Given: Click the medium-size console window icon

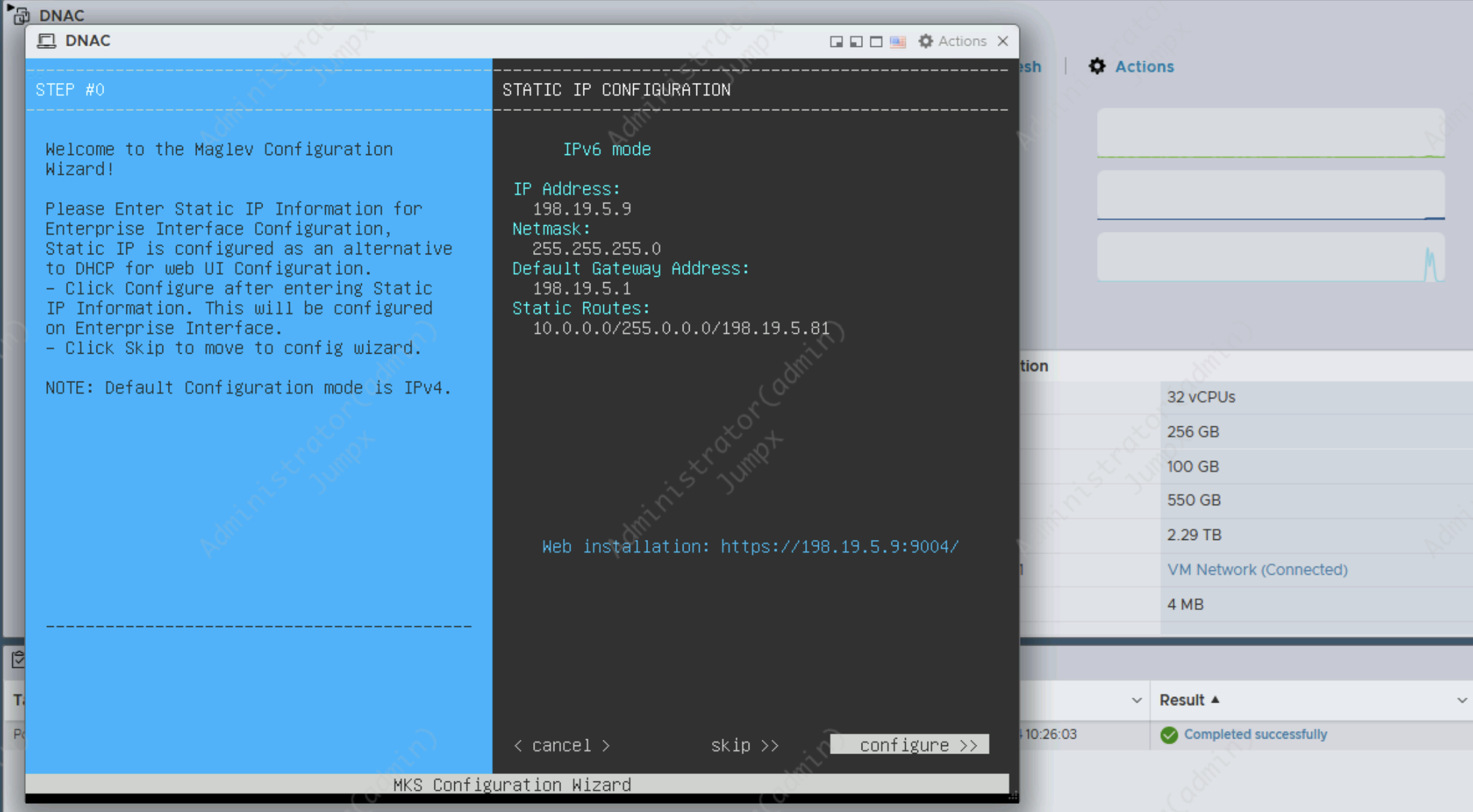Looking at the screenshot, I should coord(856,41).
